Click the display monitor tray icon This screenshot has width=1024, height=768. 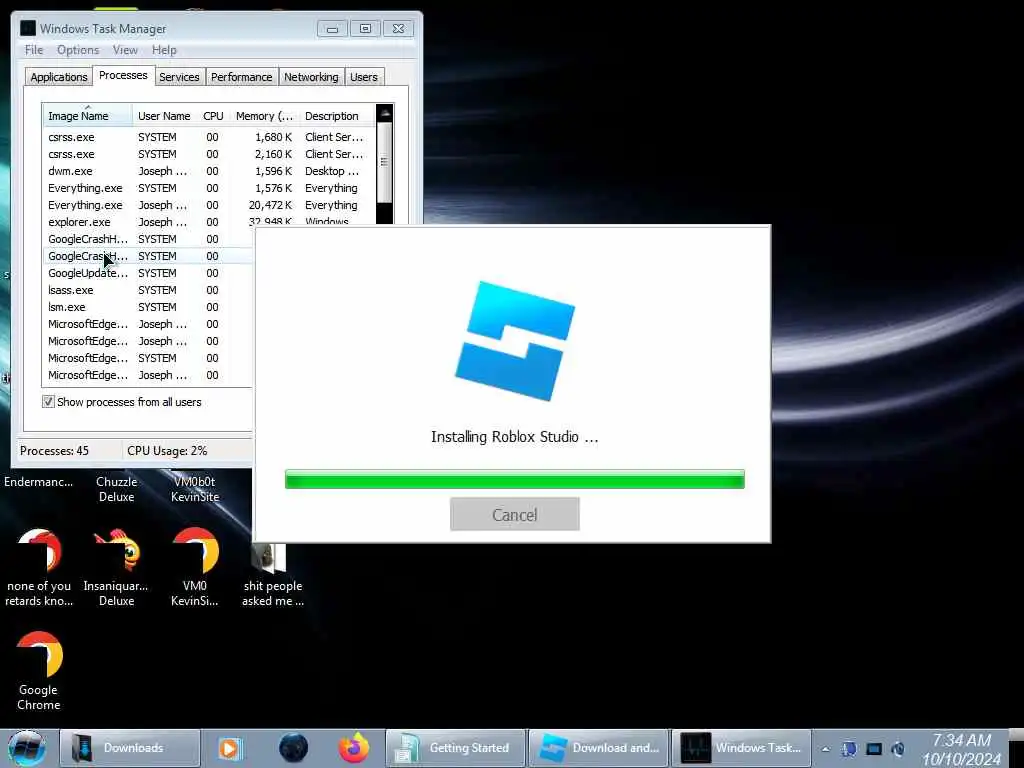874,749
